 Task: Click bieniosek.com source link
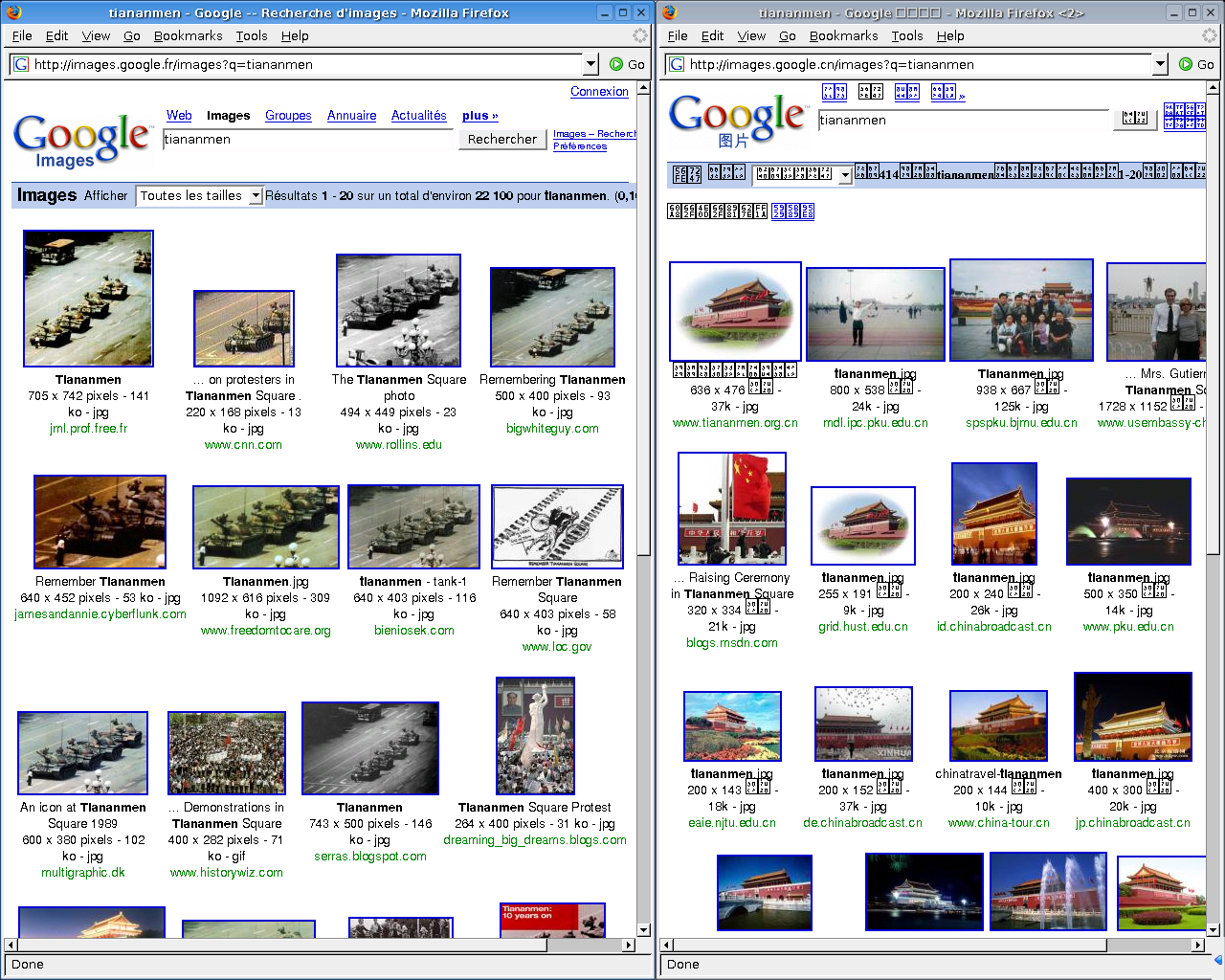[x=414, y=631]
